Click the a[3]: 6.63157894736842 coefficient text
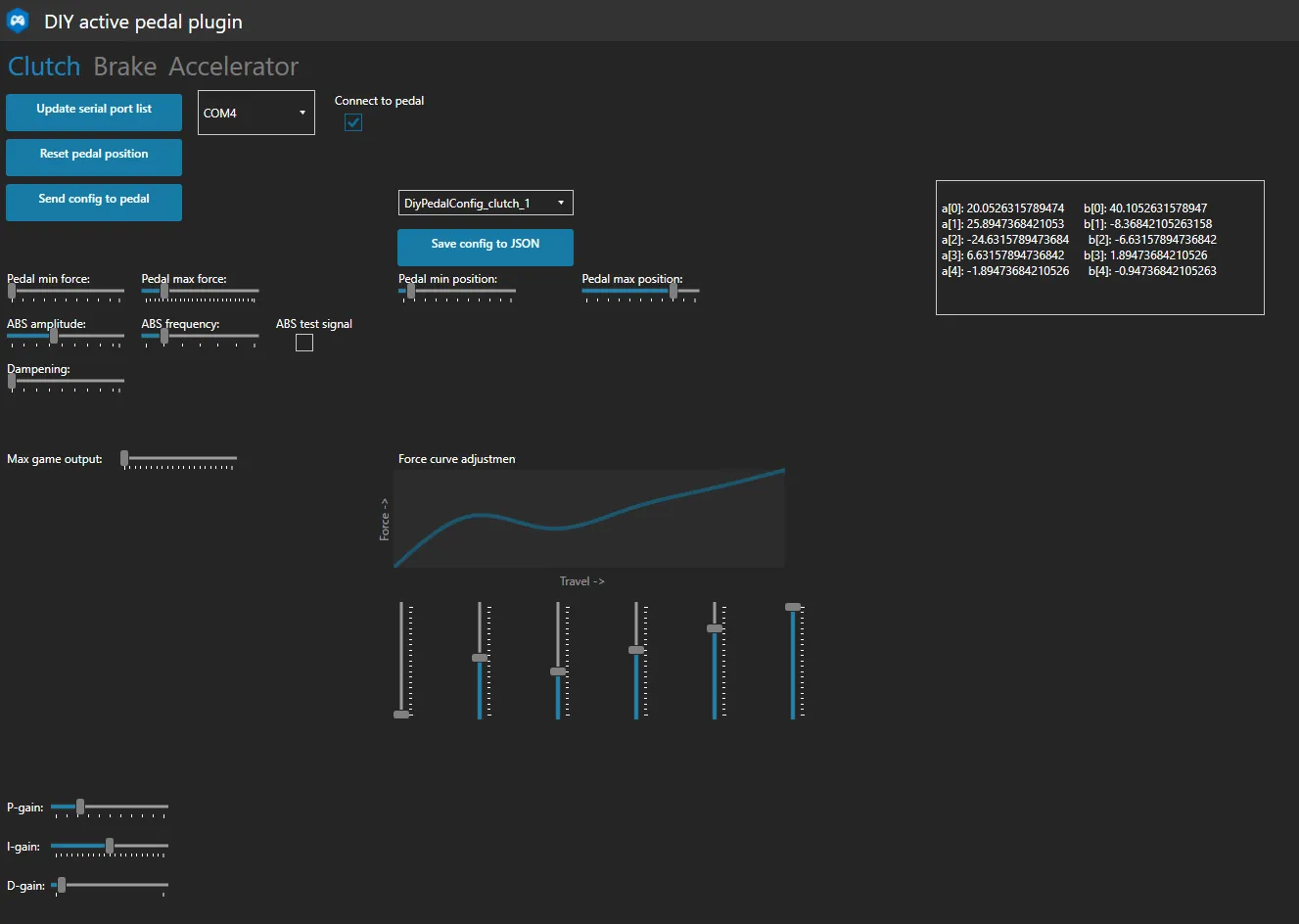 tap(1002, 255)
